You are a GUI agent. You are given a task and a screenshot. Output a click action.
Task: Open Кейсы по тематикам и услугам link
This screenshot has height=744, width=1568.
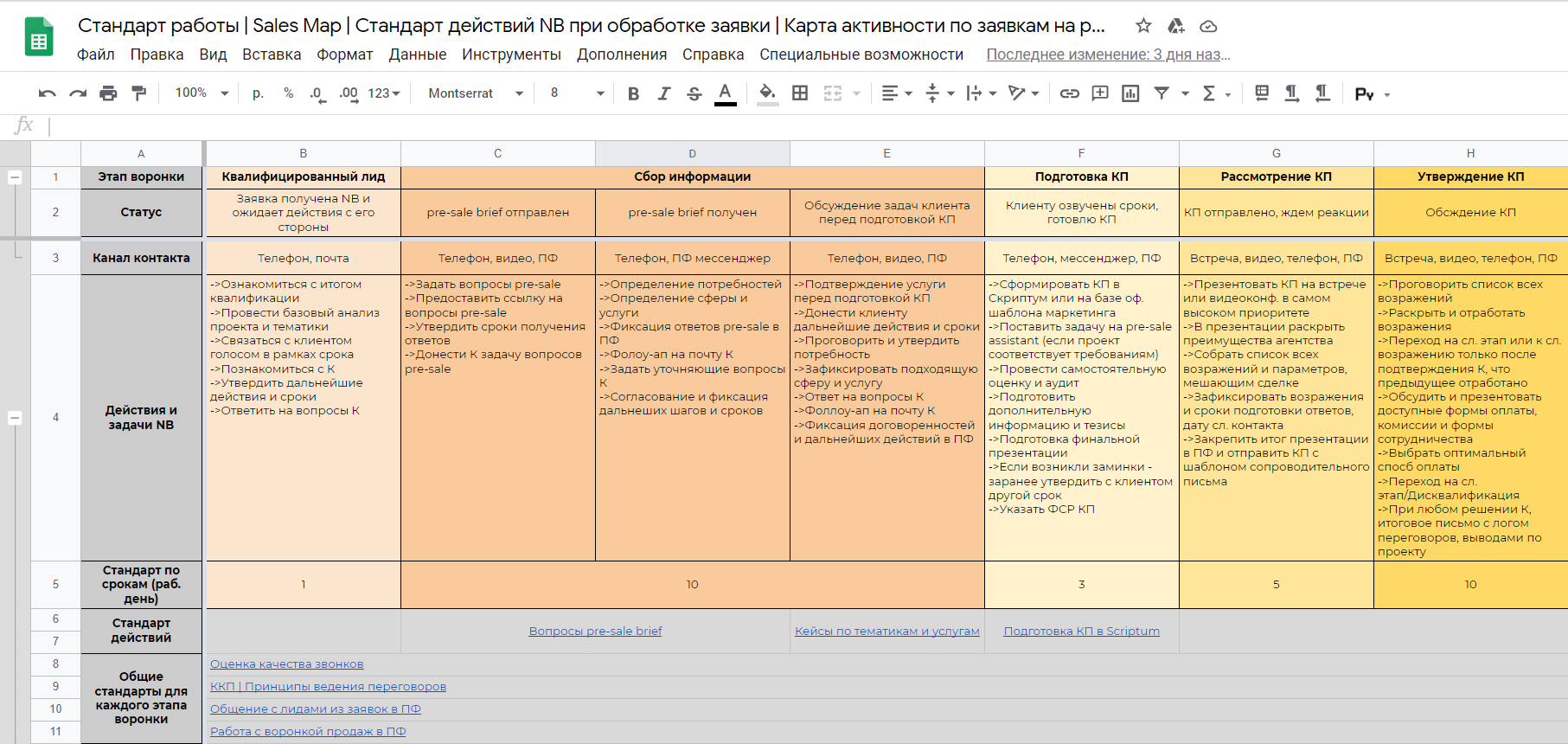(x=887, y=631)
